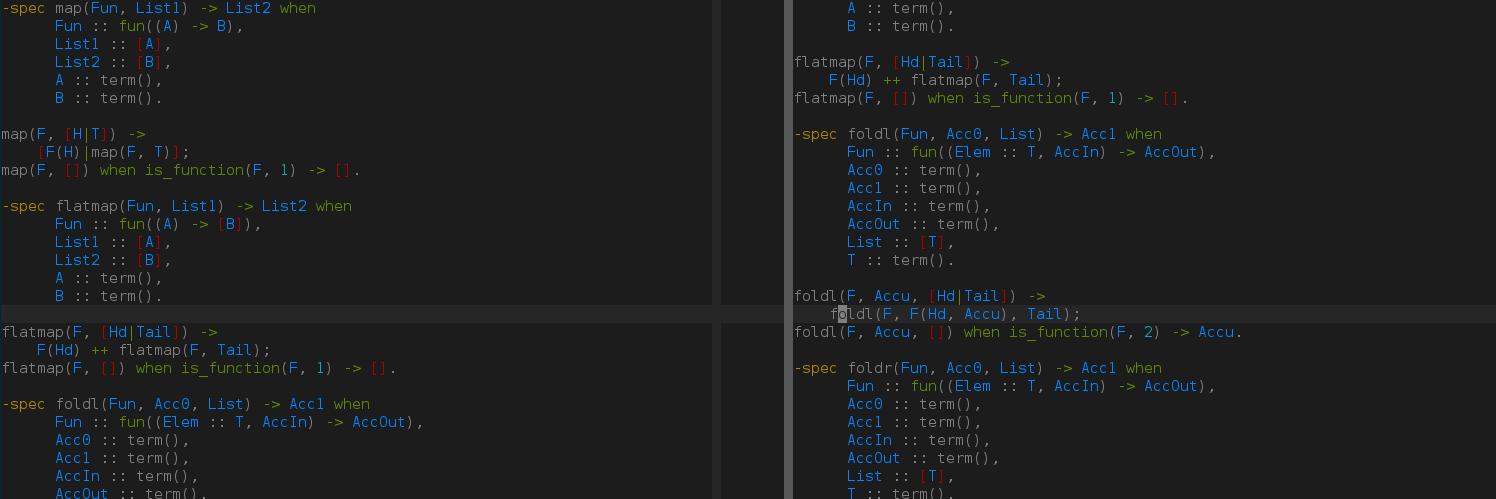
Task: Click 'Fun :: fun((Elem :: T, AccIn)' in left pane
Action: coord(239,422)
